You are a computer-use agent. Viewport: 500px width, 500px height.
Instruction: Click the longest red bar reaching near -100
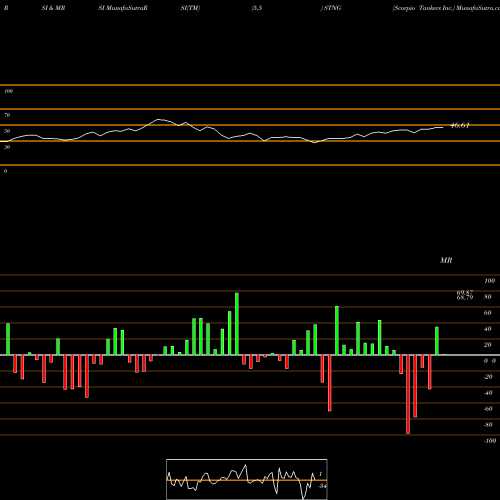(x=408, y=394)
